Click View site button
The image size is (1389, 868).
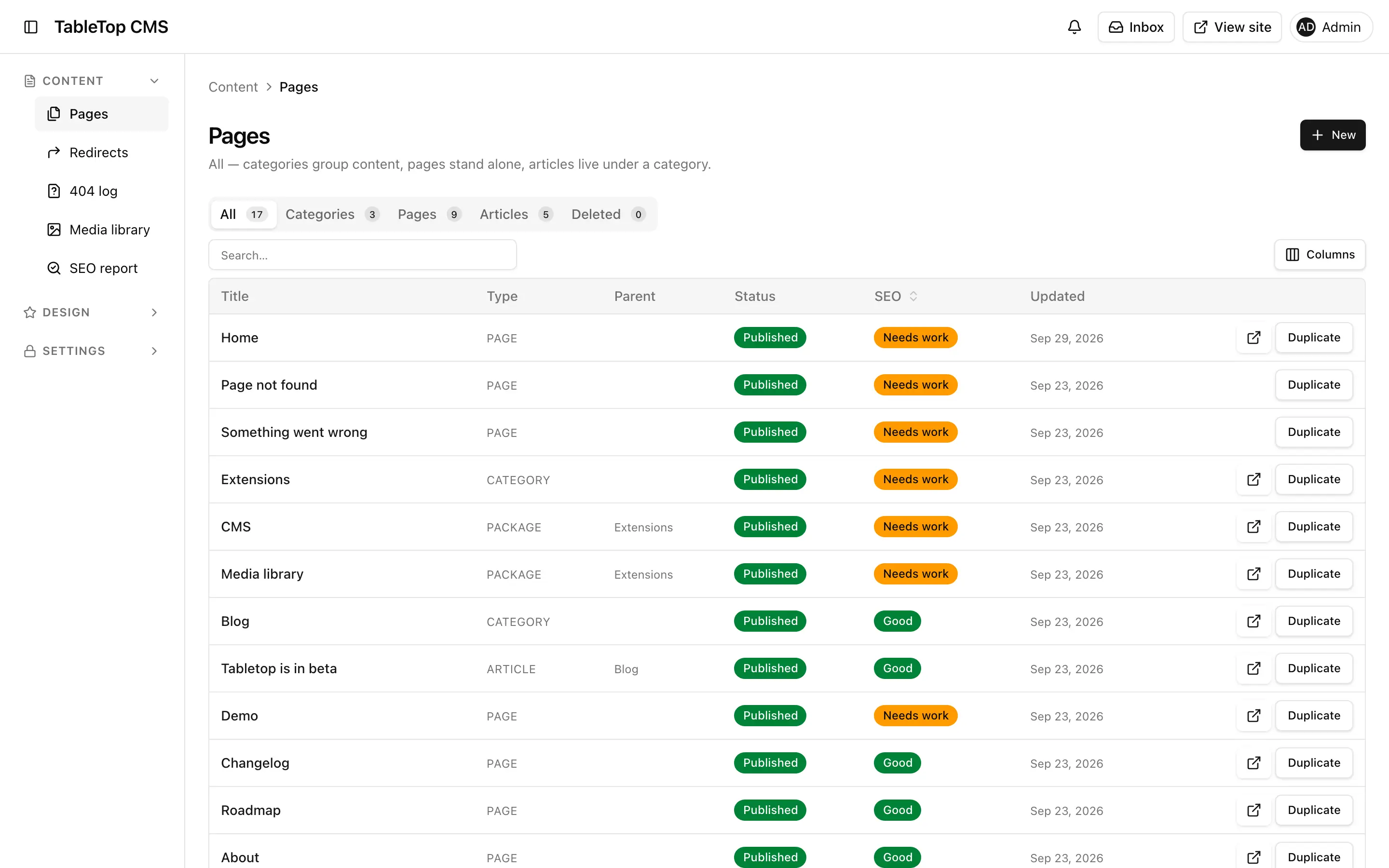point(1232,27)
